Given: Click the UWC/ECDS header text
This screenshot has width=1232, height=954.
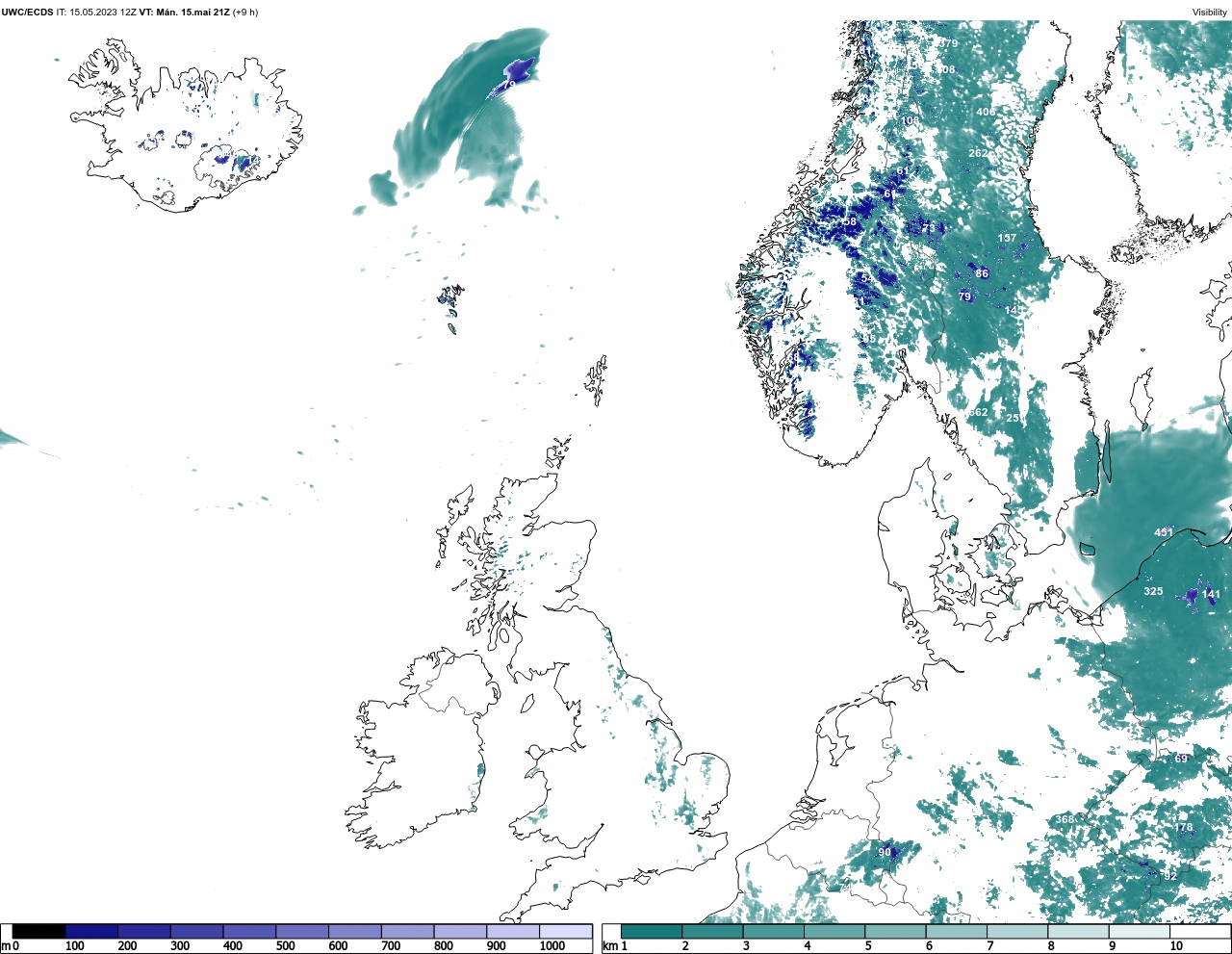Looking at the screenshot, I should (28, 13).
